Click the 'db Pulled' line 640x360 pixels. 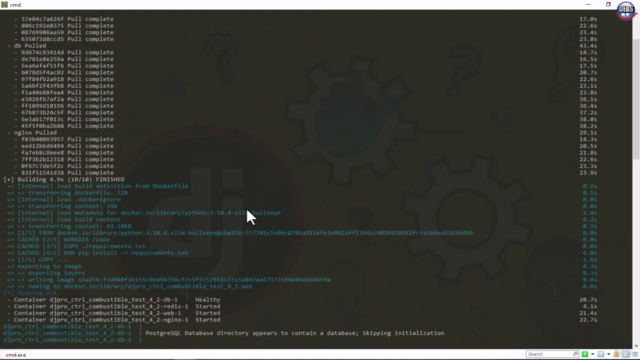click(x=27, y=46)
